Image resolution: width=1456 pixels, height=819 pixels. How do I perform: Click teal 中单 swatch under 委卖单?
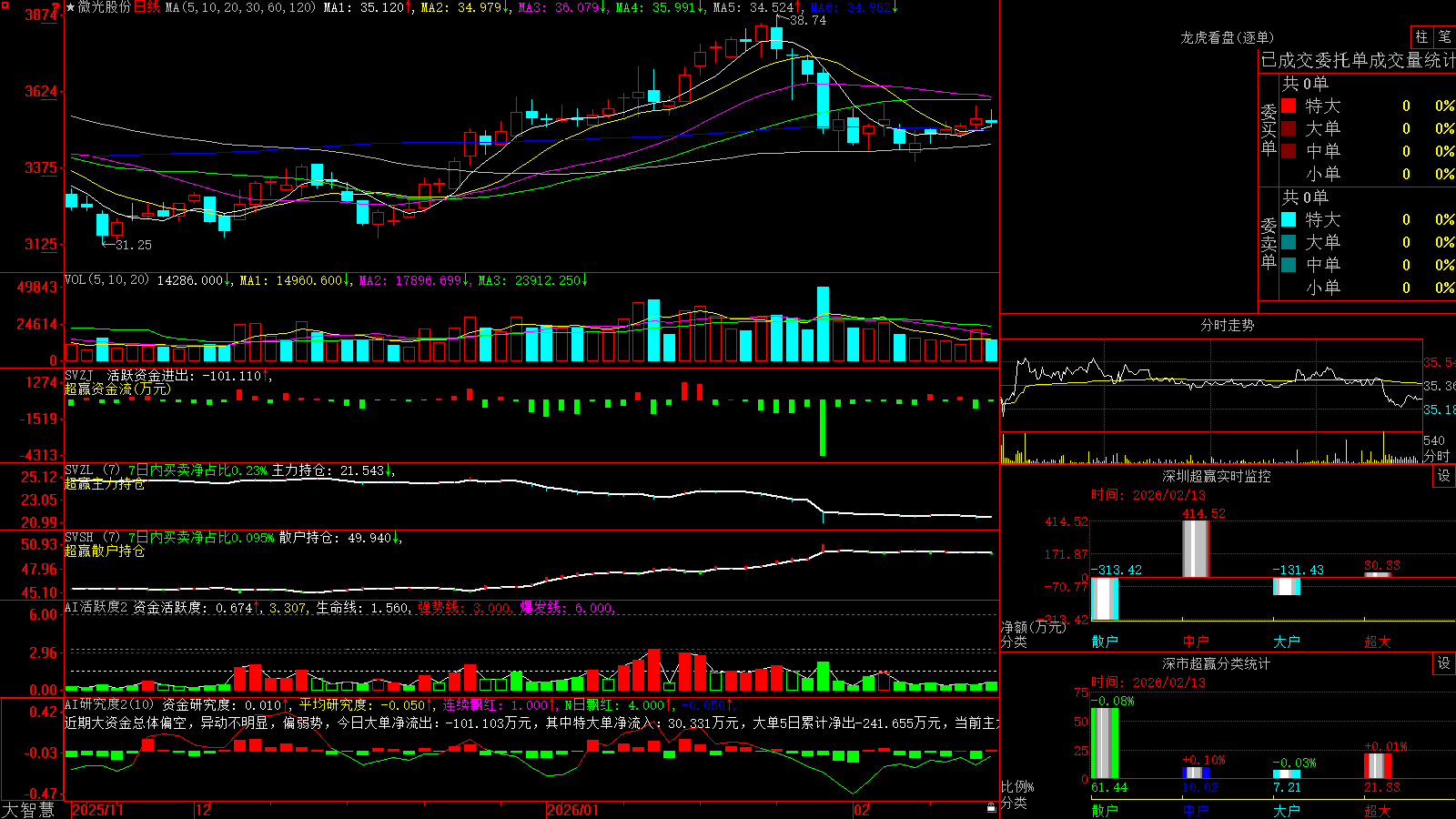click(x=1289, y=265)
